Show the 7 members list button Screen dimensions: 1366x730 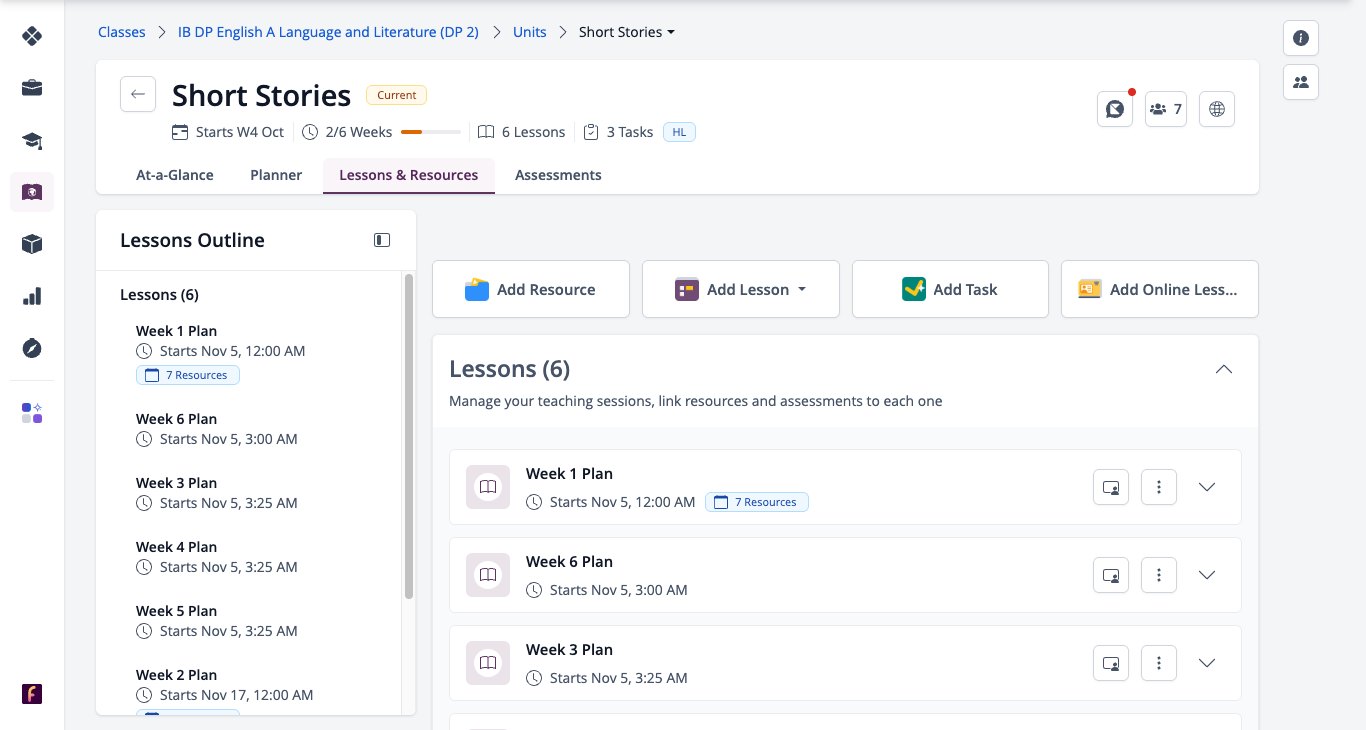pos(1165,109)
